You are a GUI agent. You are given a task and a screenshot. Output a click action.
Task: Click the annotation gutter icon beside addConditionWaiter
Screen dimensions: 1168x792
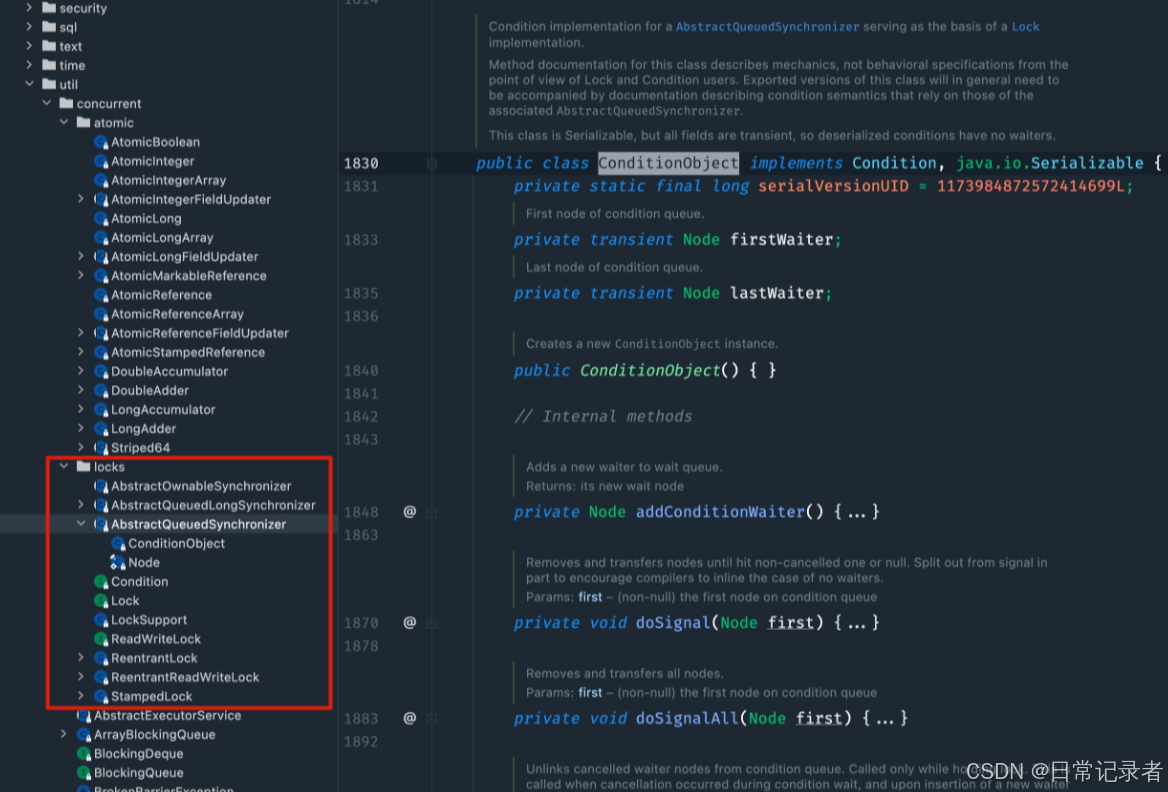coord(409,512)
